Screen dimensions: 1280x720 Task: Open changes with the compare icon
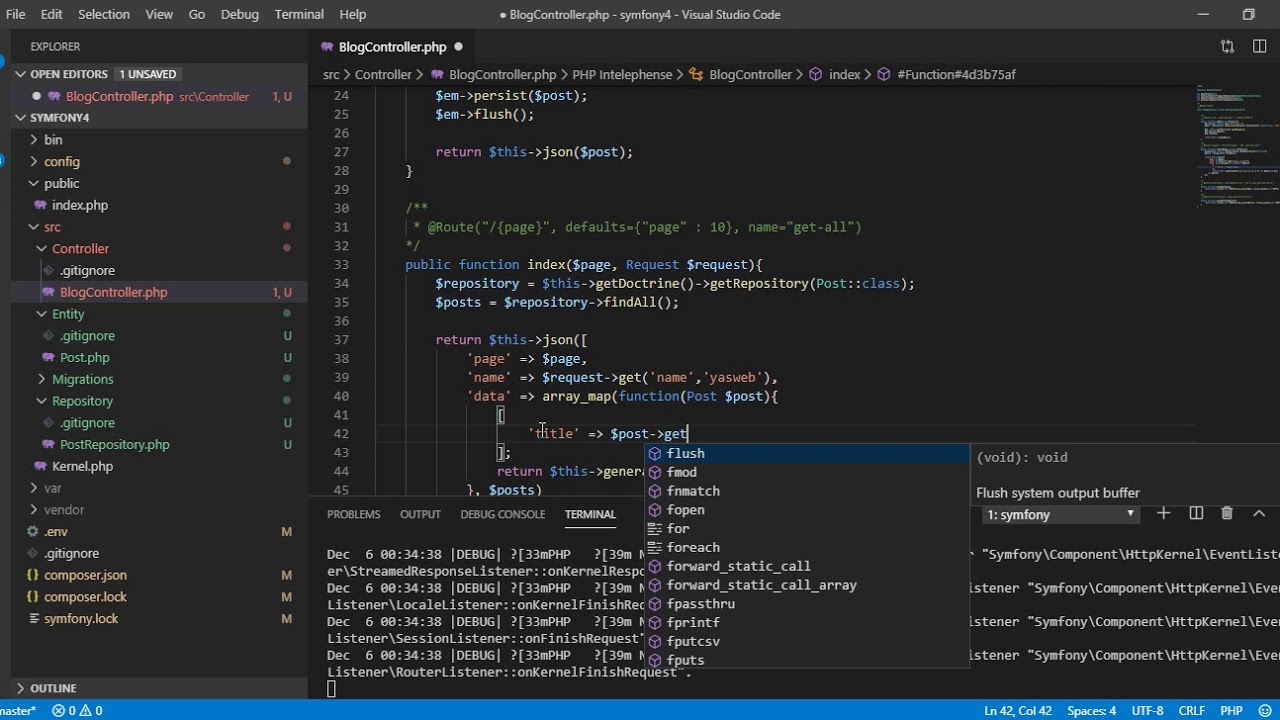[1227, 46]
